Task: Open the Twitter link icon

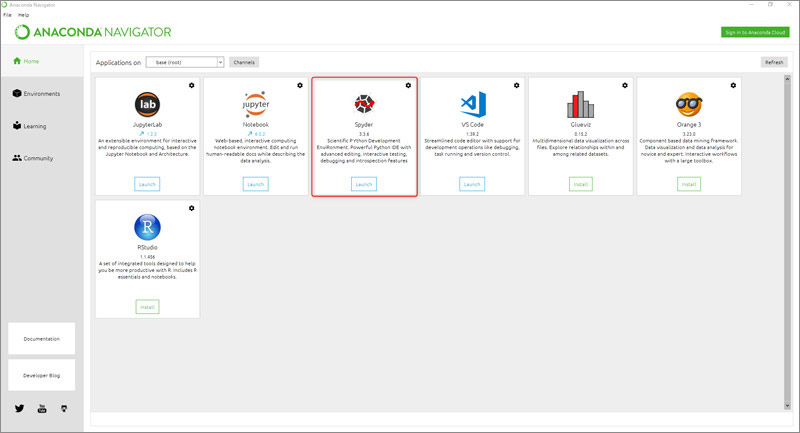Action: point(19,409)
